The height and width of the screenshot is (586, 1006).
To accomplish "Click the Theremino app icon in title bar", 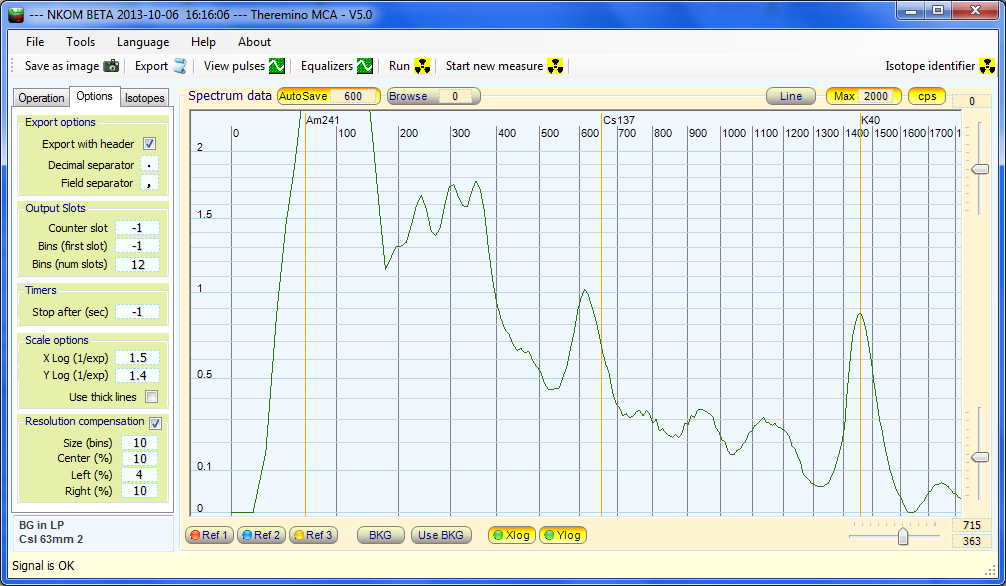I will [x=16, y=14].
